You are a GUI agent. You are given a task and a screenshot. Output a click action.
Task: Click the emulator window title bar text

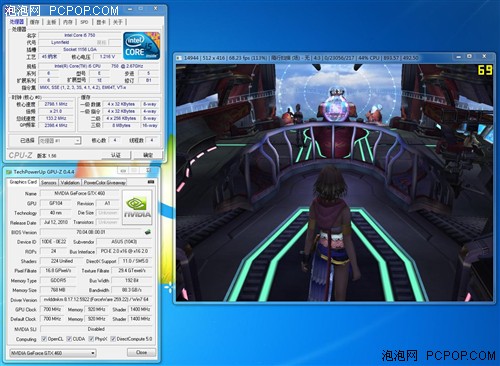click(x=301, y=58)
